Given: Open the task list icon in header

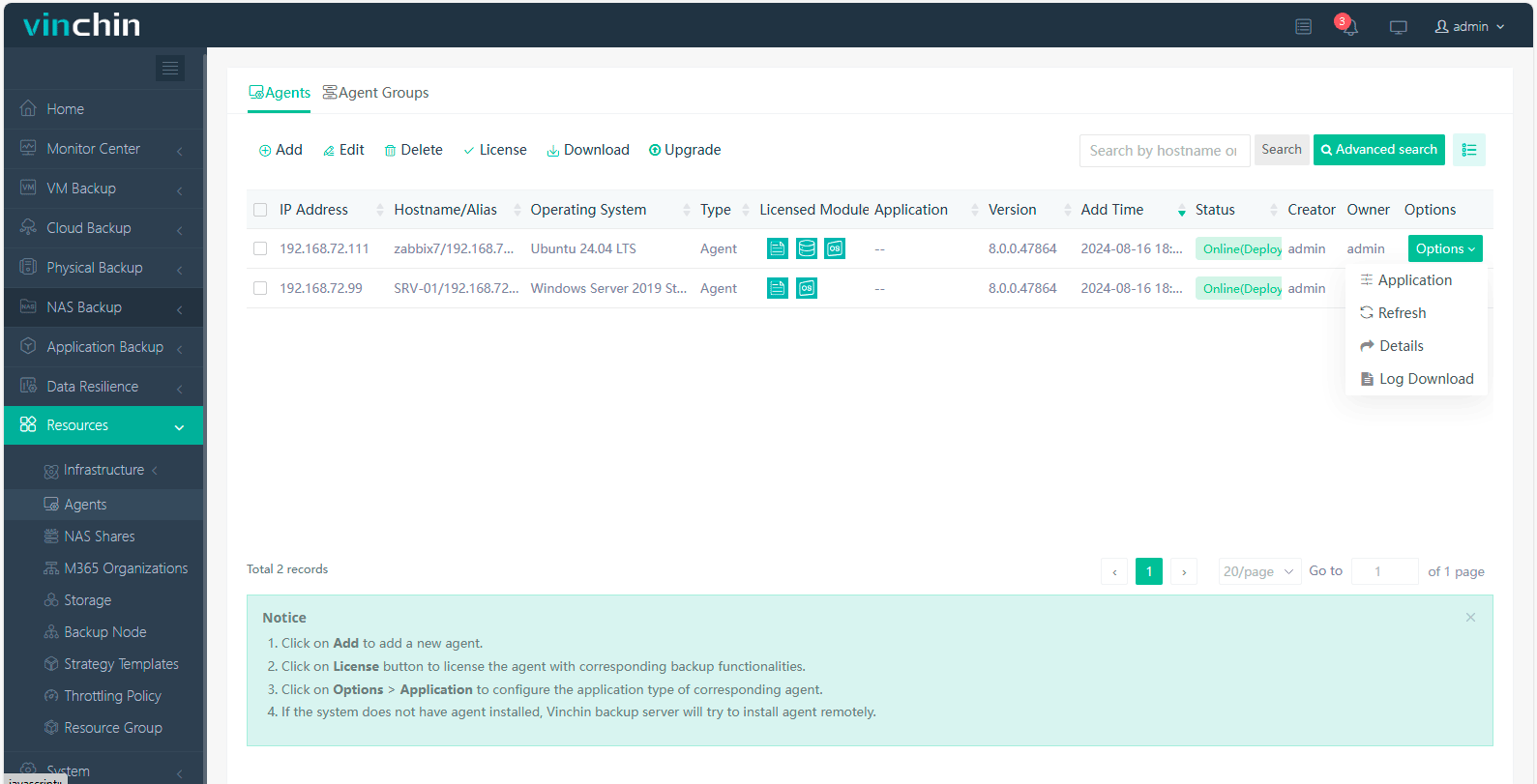Looking at the screenshot, I should pyautogui.click(x=1303, y=27).
